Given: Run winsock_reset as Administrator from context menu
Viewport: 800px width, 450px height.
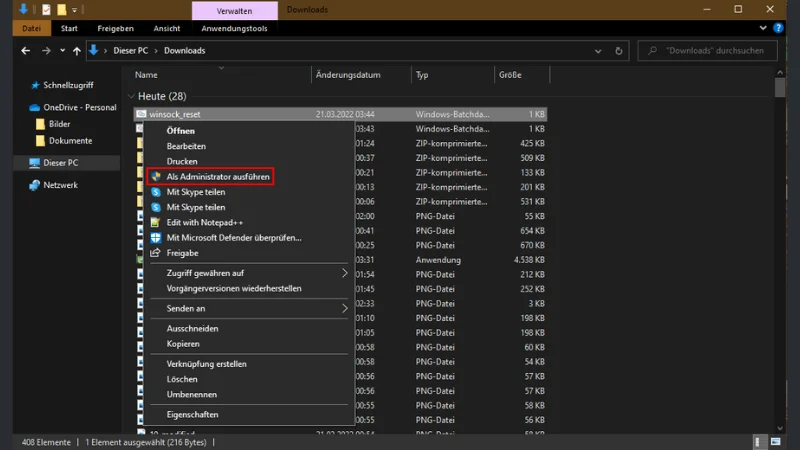Looking at the screenshot, I should pyautogui.click(x=210, y=177).
